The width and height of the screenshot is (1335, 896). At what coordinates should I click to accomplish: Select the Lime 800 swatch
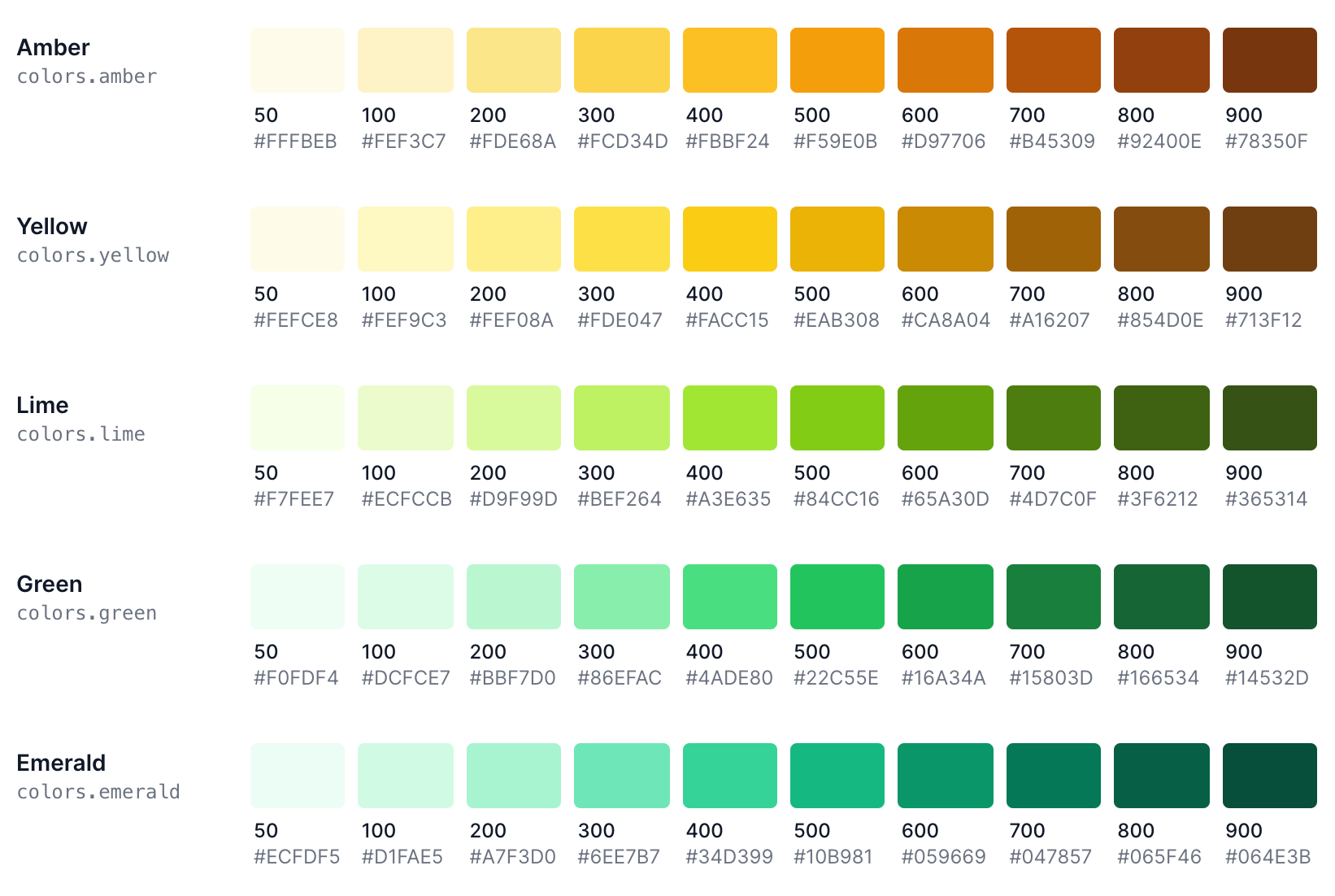click(x=1162, y=418)
